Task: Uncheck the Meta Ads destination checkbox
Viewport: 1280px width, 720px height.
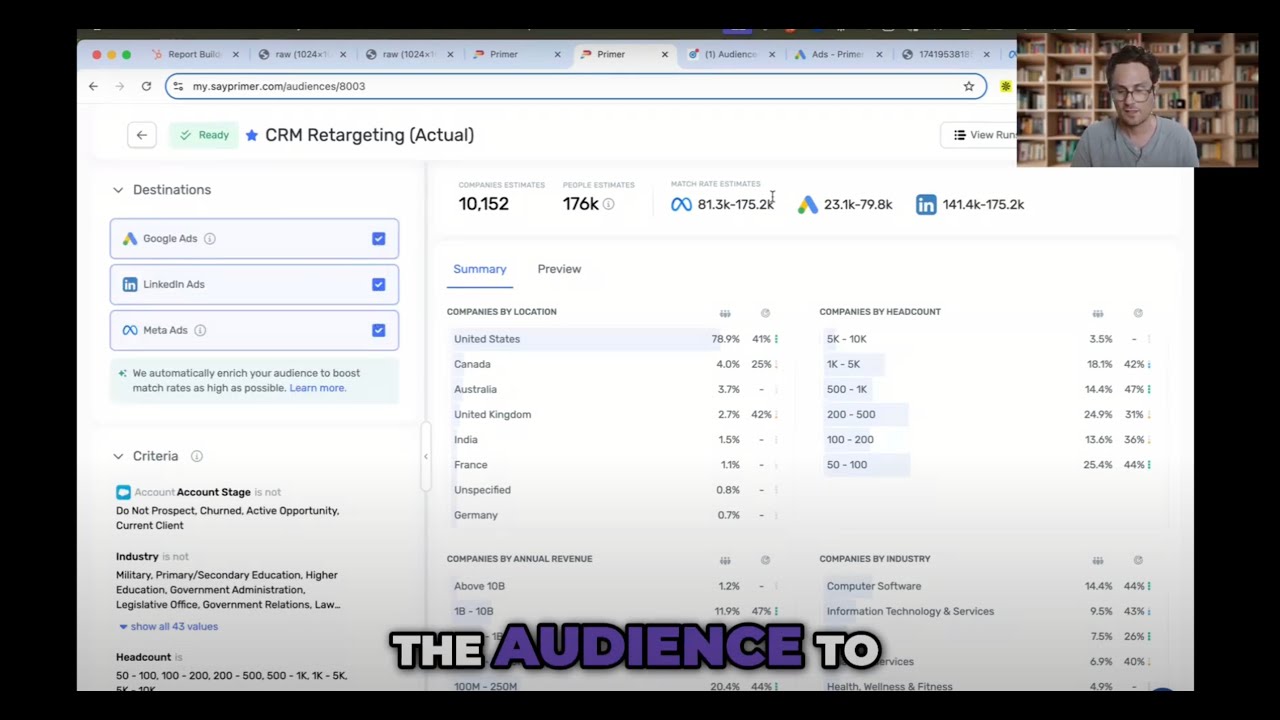Action: pyautogui.click(x=378, y=330)
